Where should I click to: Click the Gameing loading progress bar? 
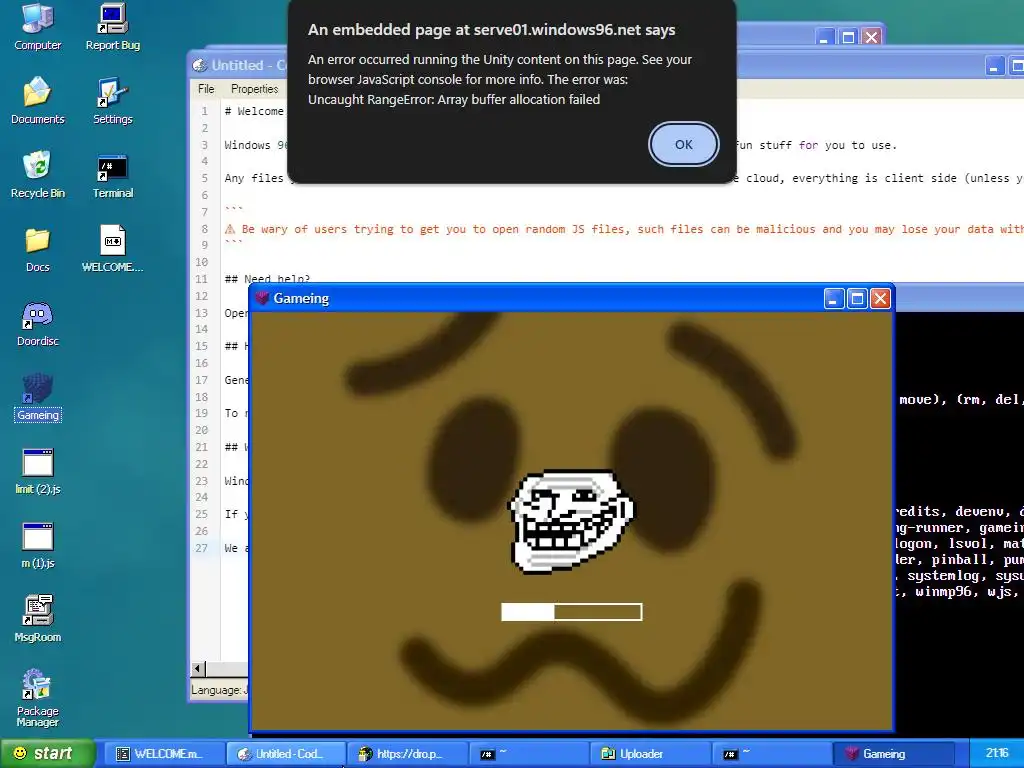click(x=571, y=612)
